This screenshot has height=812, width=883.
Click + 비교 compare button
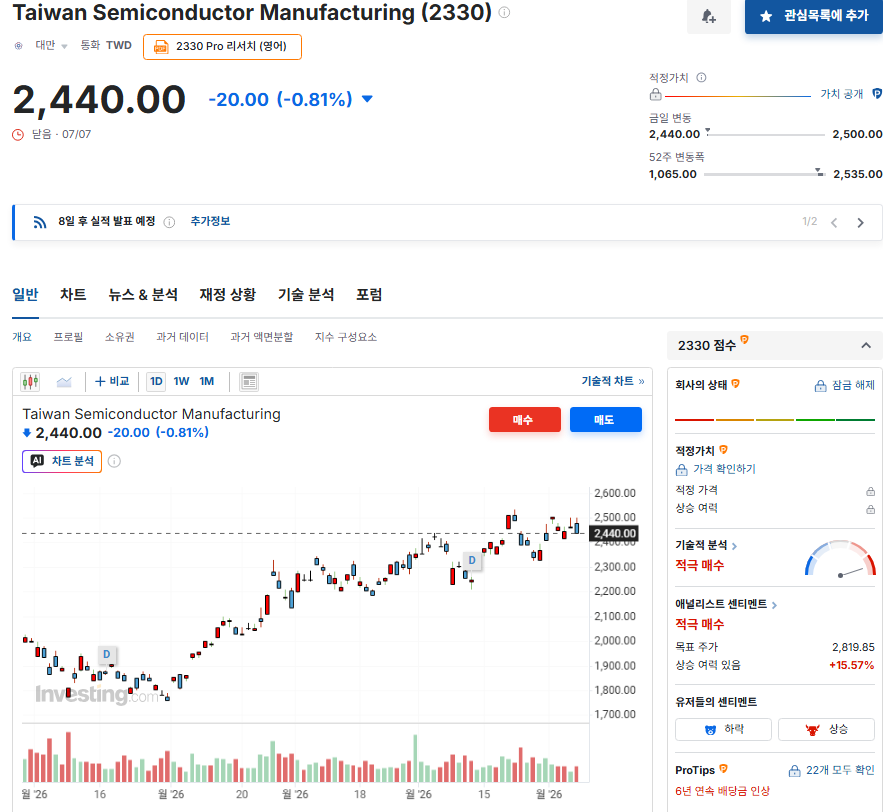(x=112, y=381)
